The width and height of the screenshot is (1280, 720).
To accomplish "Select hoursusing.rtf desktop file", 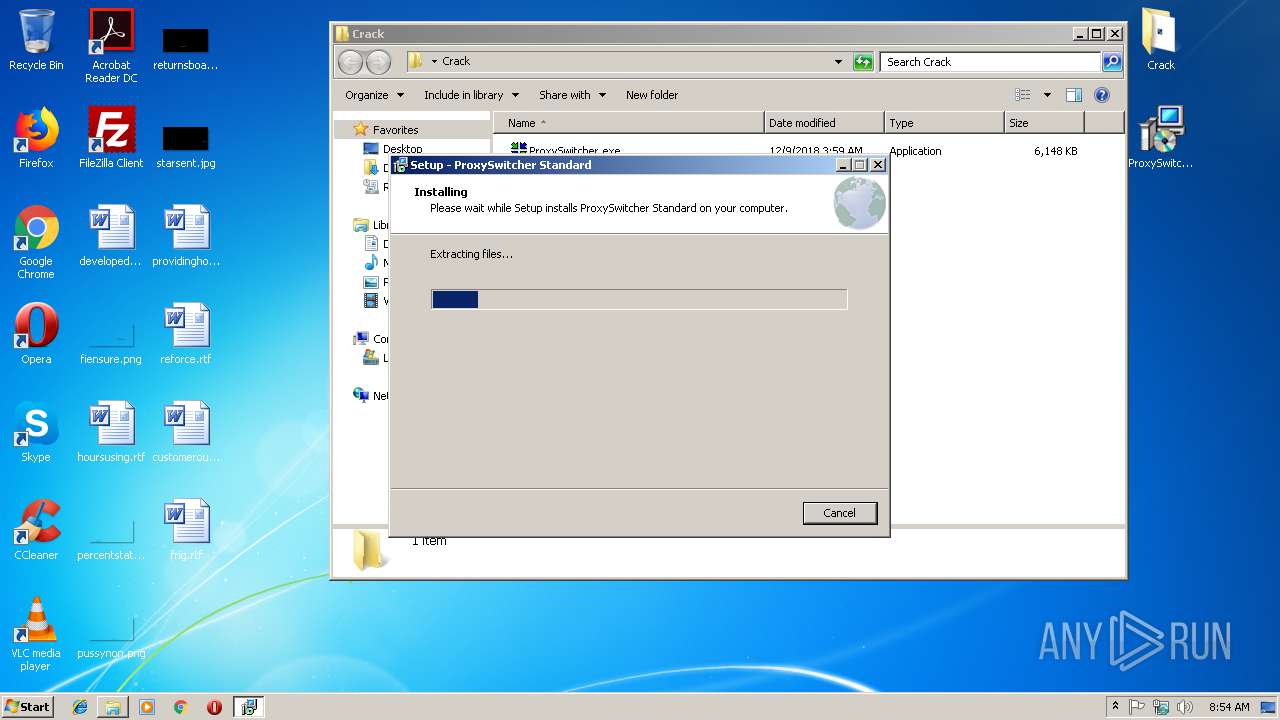I will pyautogui.click(x=111, y=432).
